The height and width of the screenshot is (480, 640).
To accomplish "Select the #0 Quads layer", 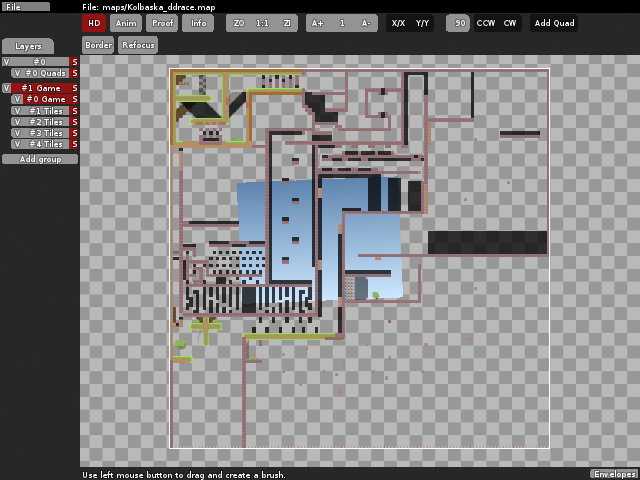I will tap(45, 73).
